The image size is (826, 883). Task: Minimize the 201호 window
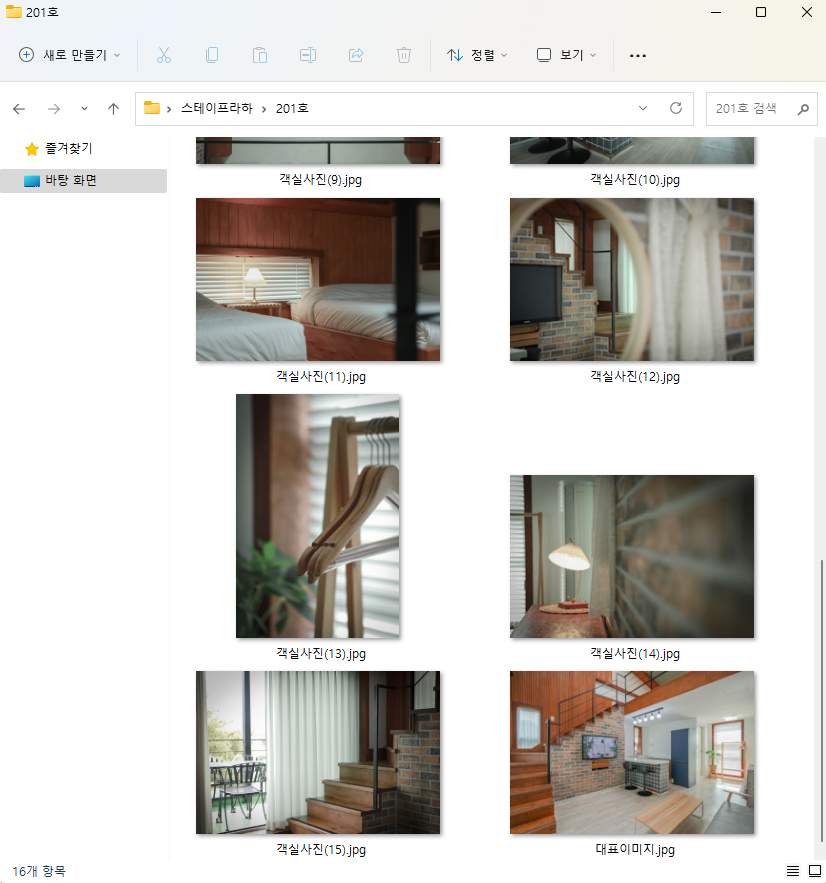tap(716, 12)
